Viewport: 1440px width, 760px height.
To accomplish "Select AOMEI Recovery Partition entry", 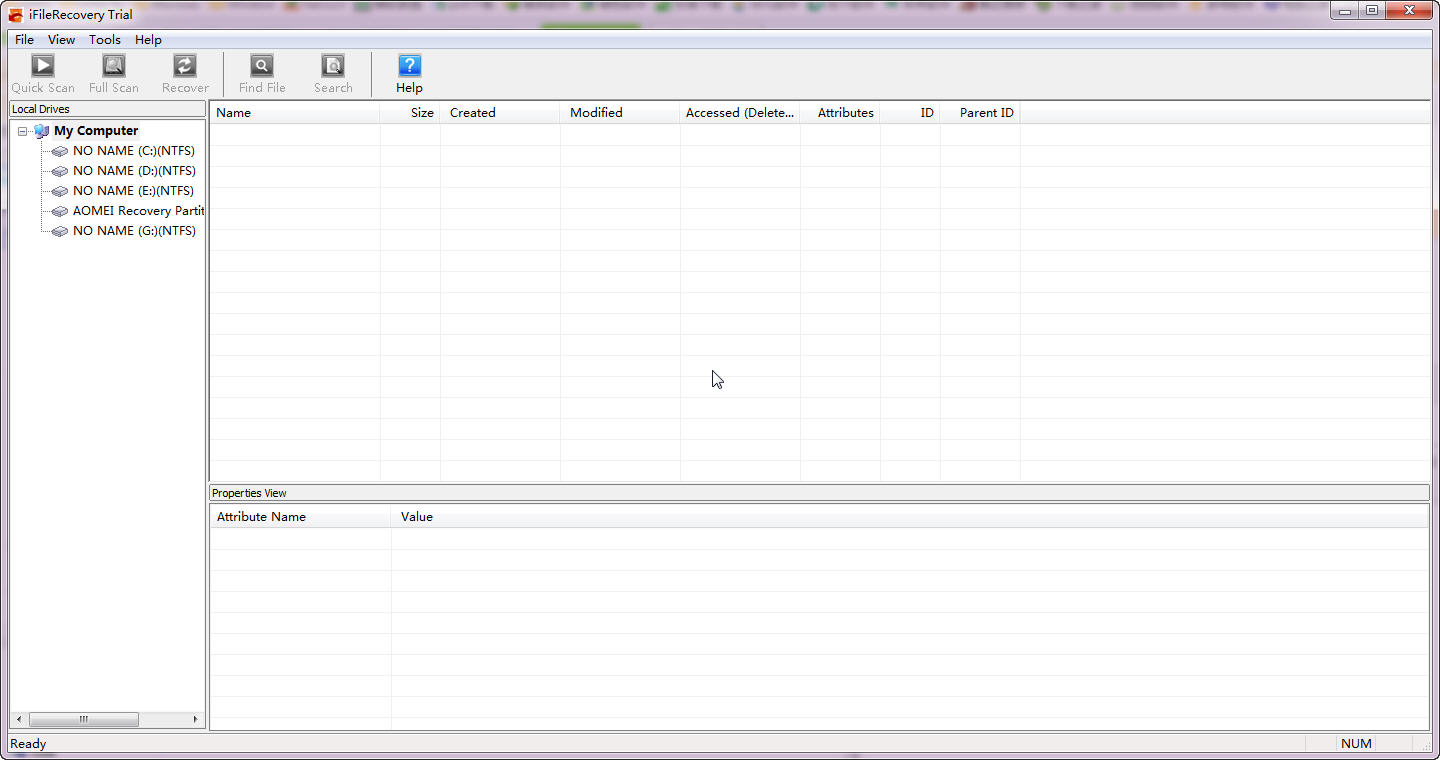I will 138,211.
